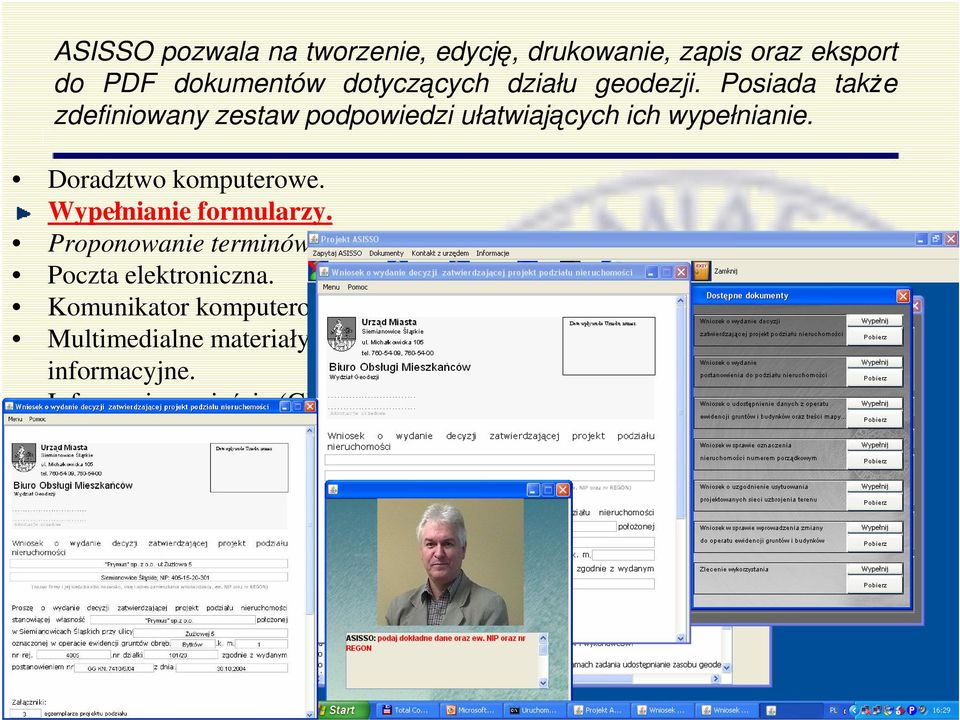Click the taskbar clock showing 16:29
Viewport: 960px width, 720px height.
941,710
